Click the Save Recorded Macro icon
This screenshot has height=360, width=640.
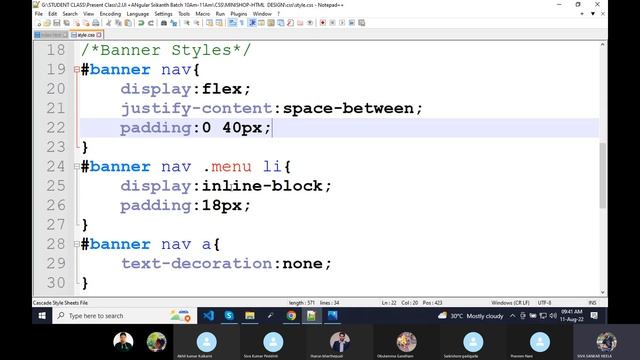coord(361,23)
